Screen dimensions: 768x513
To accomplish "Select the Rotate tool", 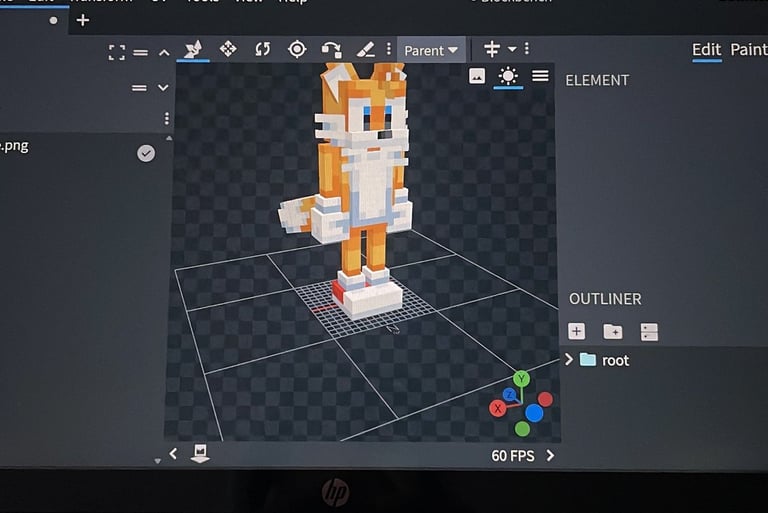I will (x=263, y=49).
